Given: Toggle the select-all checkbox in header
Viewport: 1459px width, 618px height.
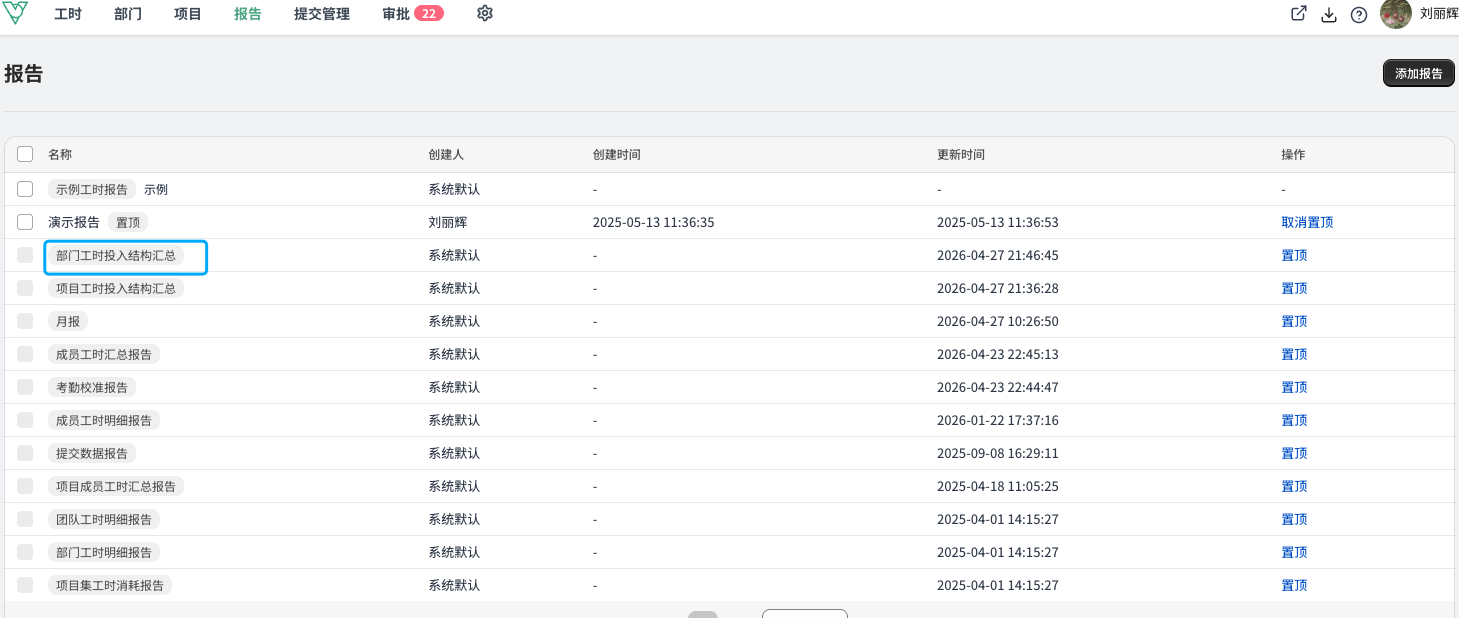Looking at the screenshot, I should point(25,154).
